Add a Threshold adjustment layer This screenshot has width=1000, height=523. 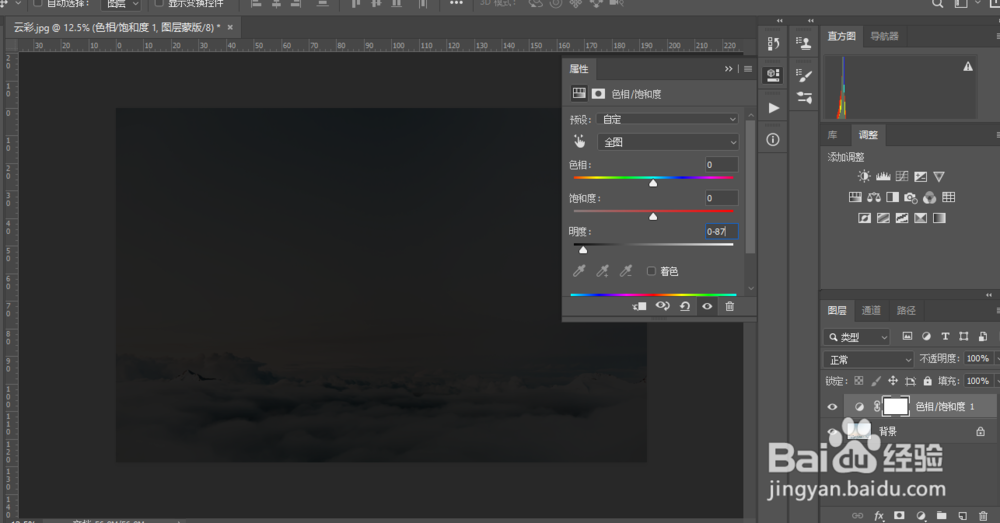pyautogui.click(x=902, y=218)
